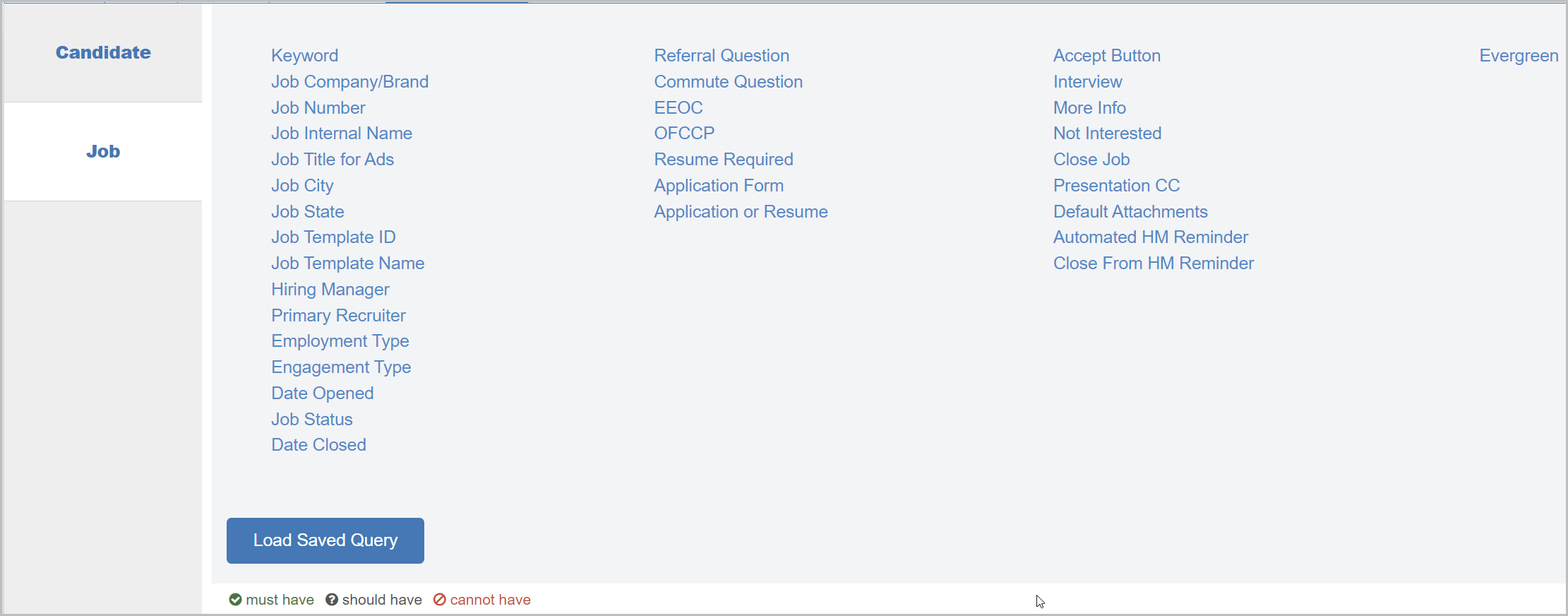The width and height of the screenshot is (1568, 616).
Task: Click the EEOC link
Action: 678,108
